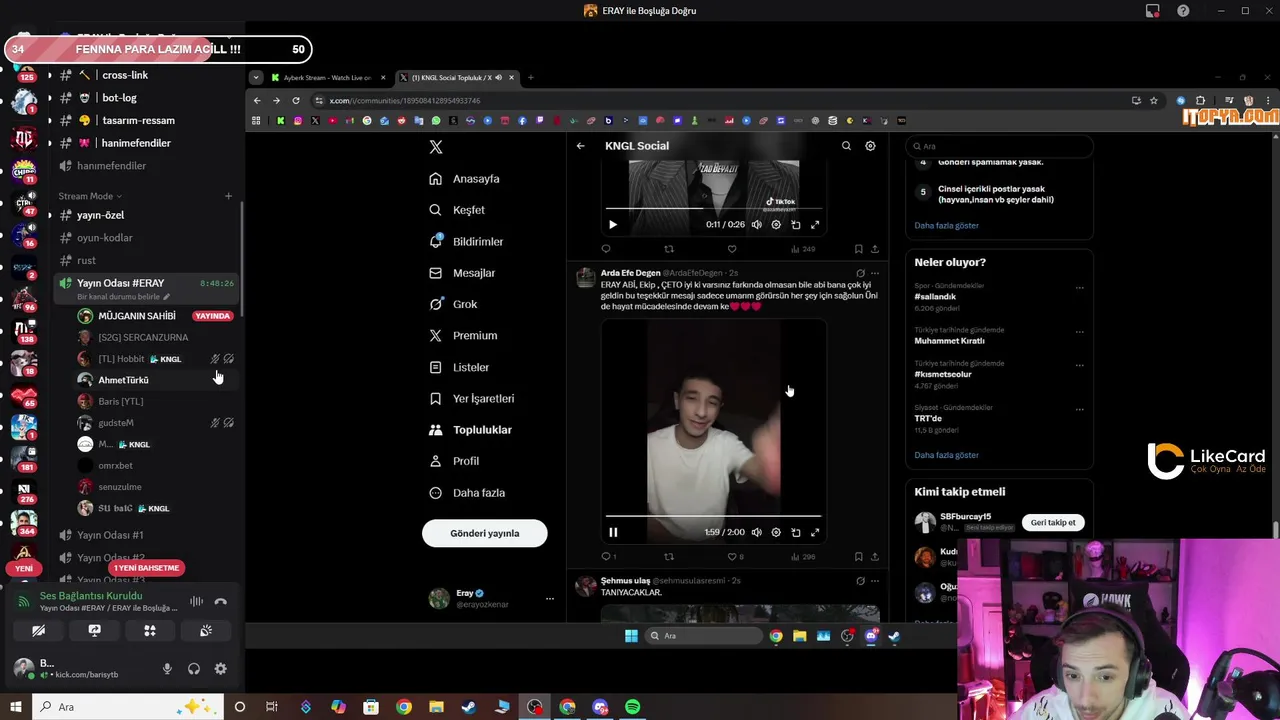Disconnect from the Discord voice call
This screenshot has height=720, width=1280.
tap(221, 602)
